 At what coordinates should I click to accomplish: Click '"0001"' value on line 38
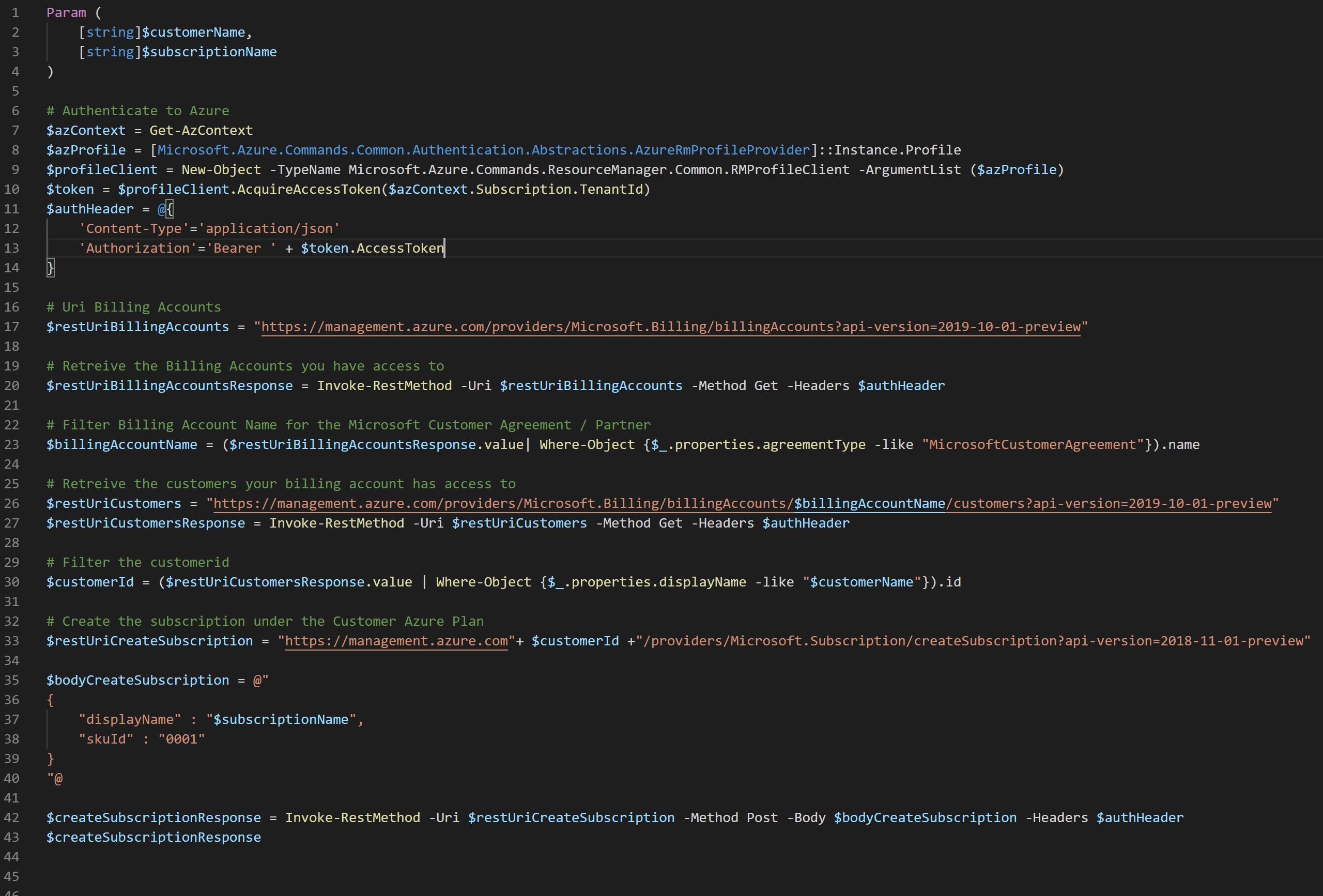[x=181, y=739]
